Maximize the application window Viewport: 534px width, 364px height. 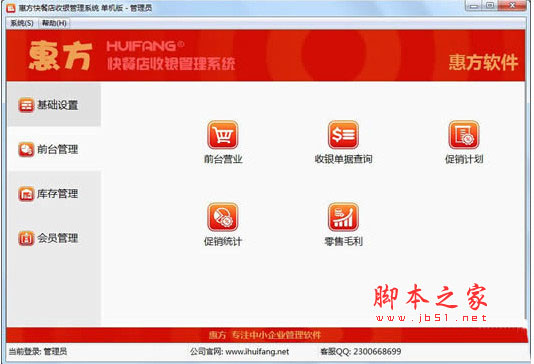coord(490,6)
